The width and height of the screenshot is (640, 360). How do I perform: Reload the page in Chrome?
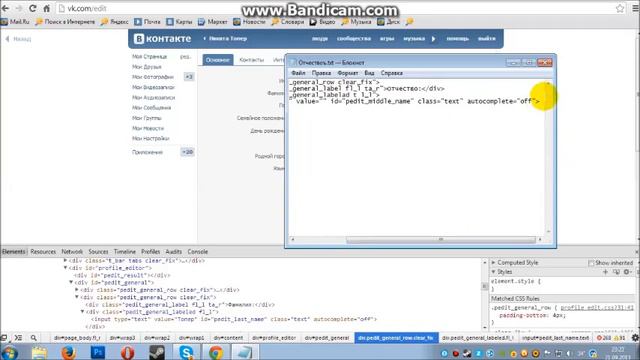tap(33, 8)
